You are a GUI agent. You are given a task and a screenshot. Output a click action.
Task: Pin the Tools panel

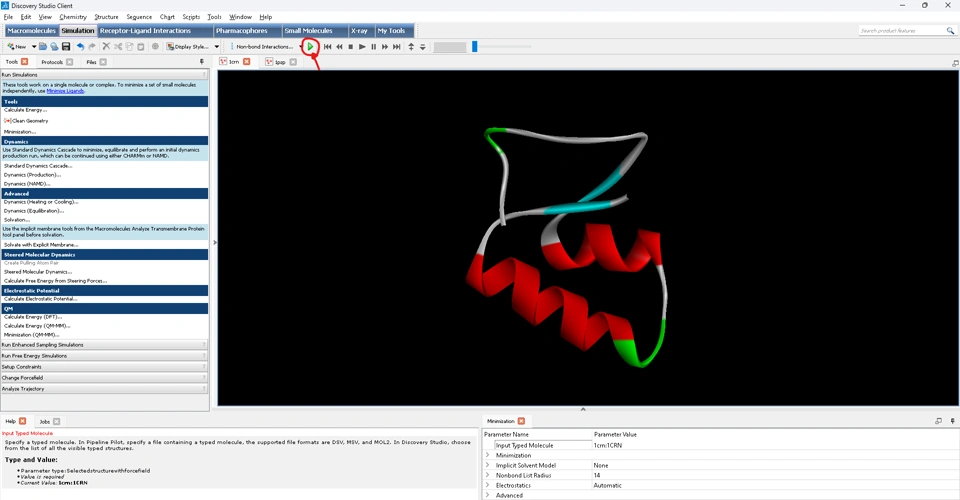coord(202,62)
